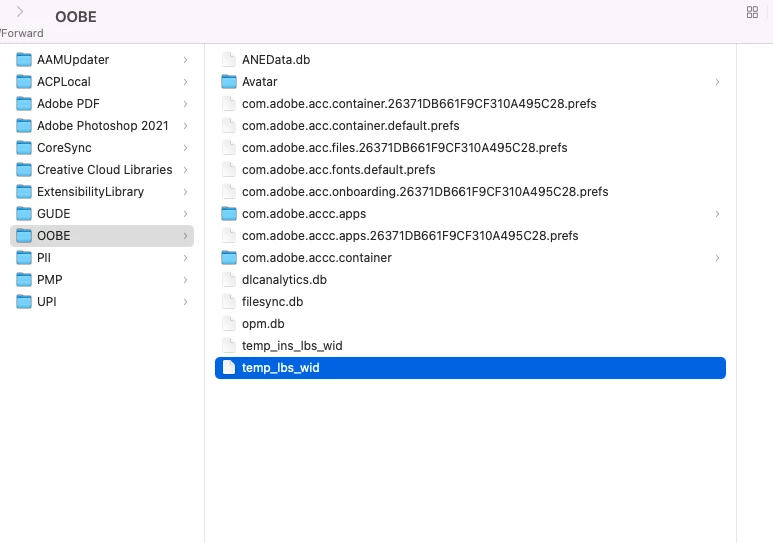
Task: Select com.adobe.acc.fonts.default.prefs file name
Action: point(339,170)
